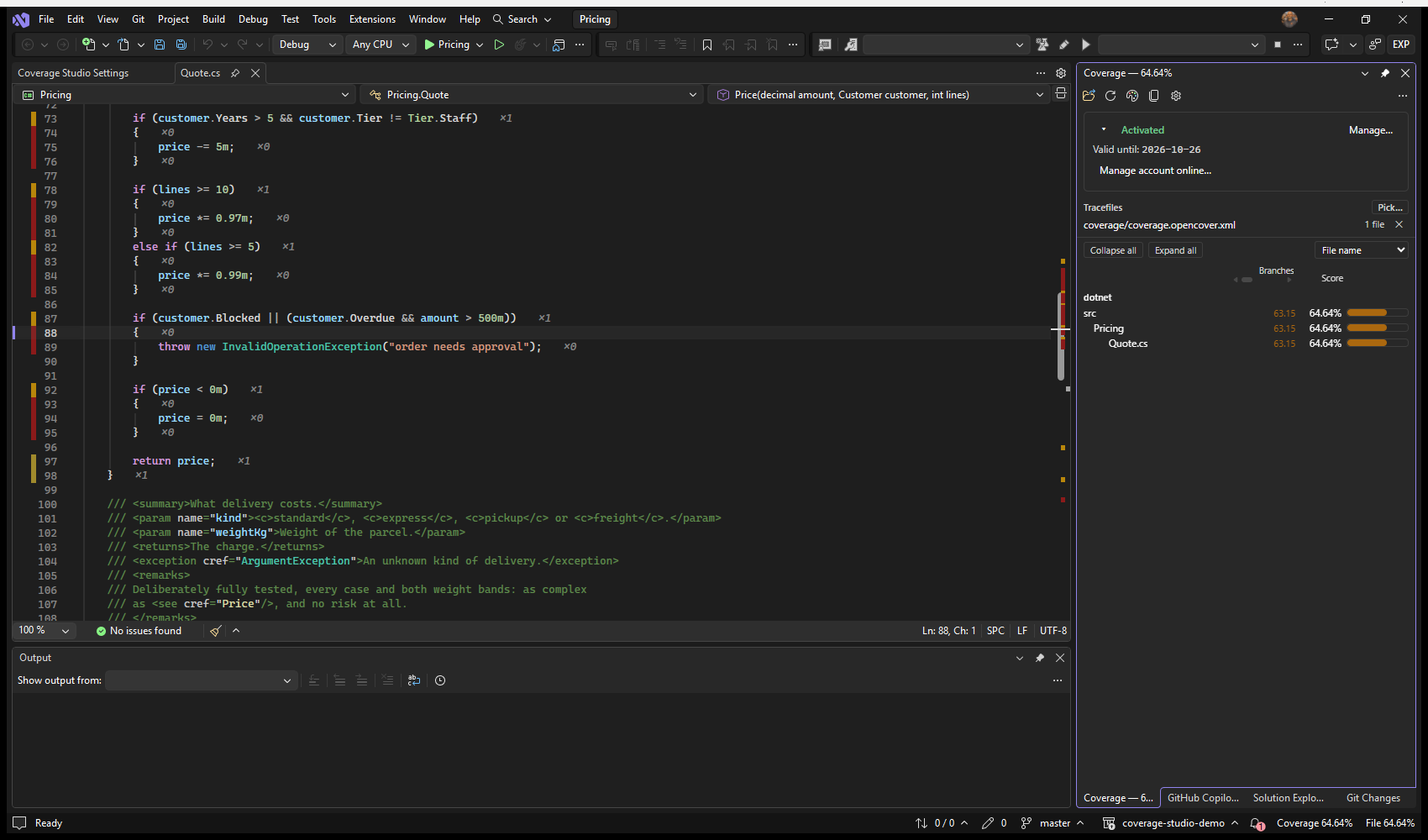Collapse the Activated license section triangle
Screen dimensions: 1428x840
coord(1103,130)
